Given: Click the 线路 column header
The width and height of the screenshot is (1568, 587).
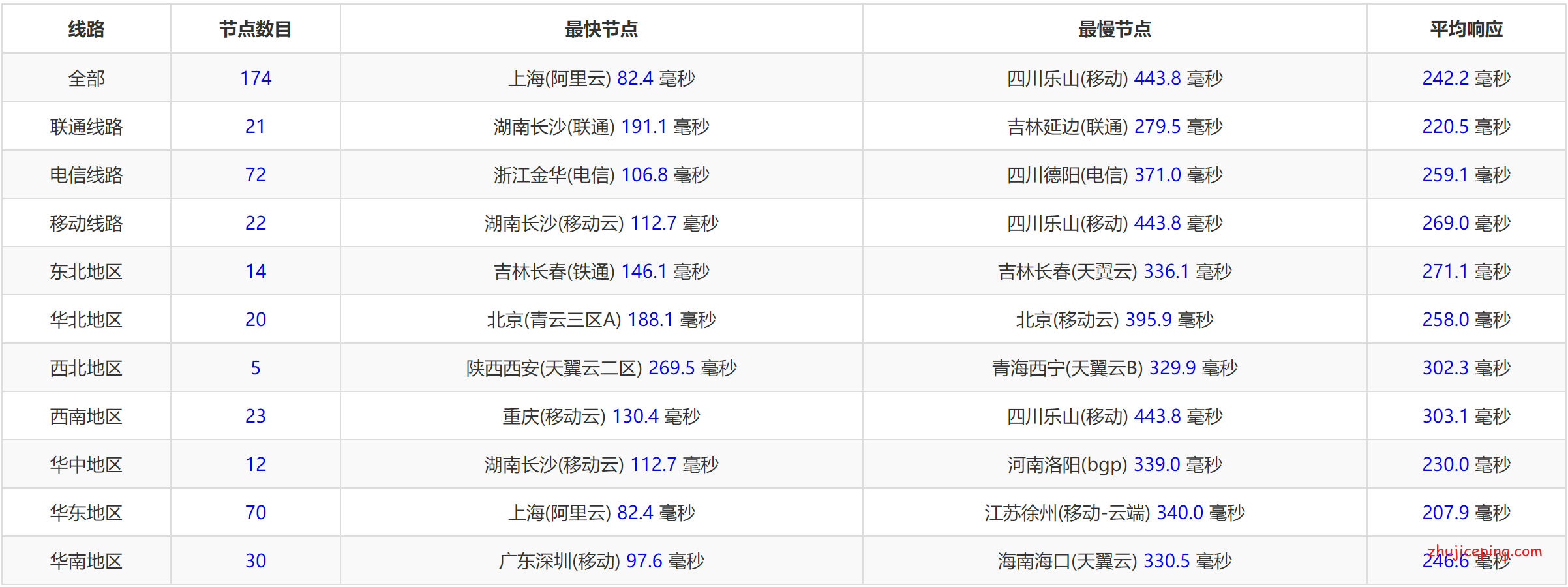Looking at the screenshot, I should pos(86,29).
